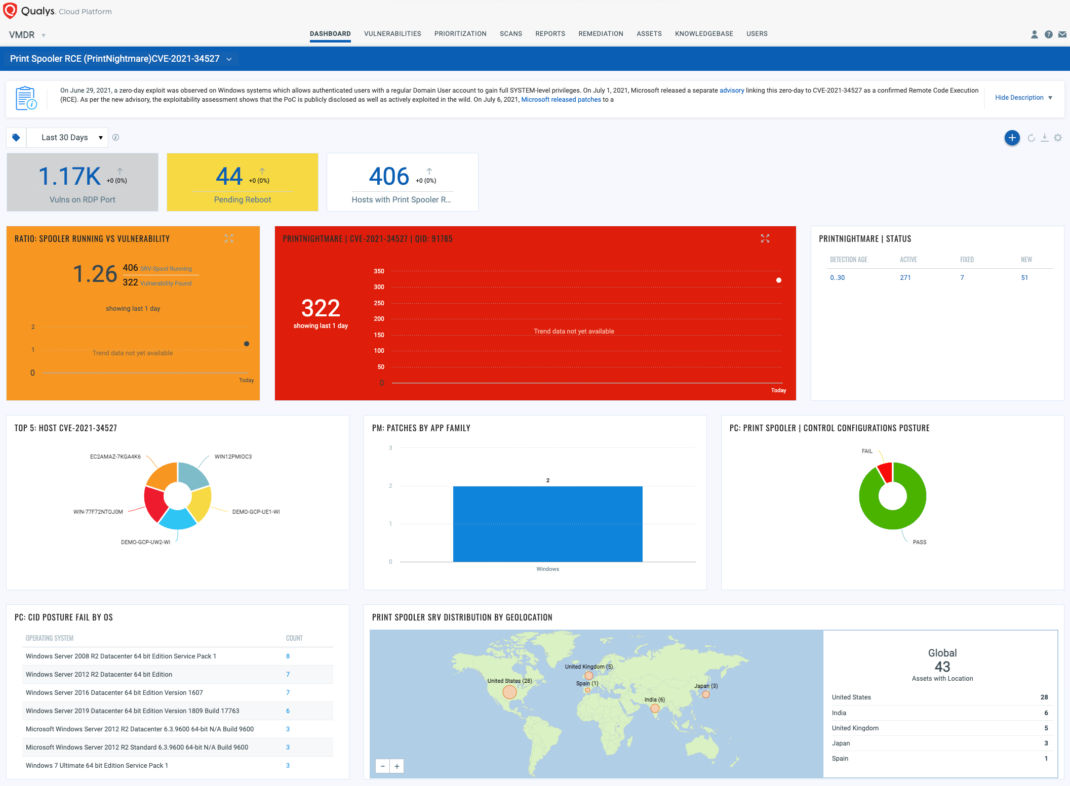
Task: Click United Kingdom row in Global list
Action: pyautogui.click(x=940, y=728)
